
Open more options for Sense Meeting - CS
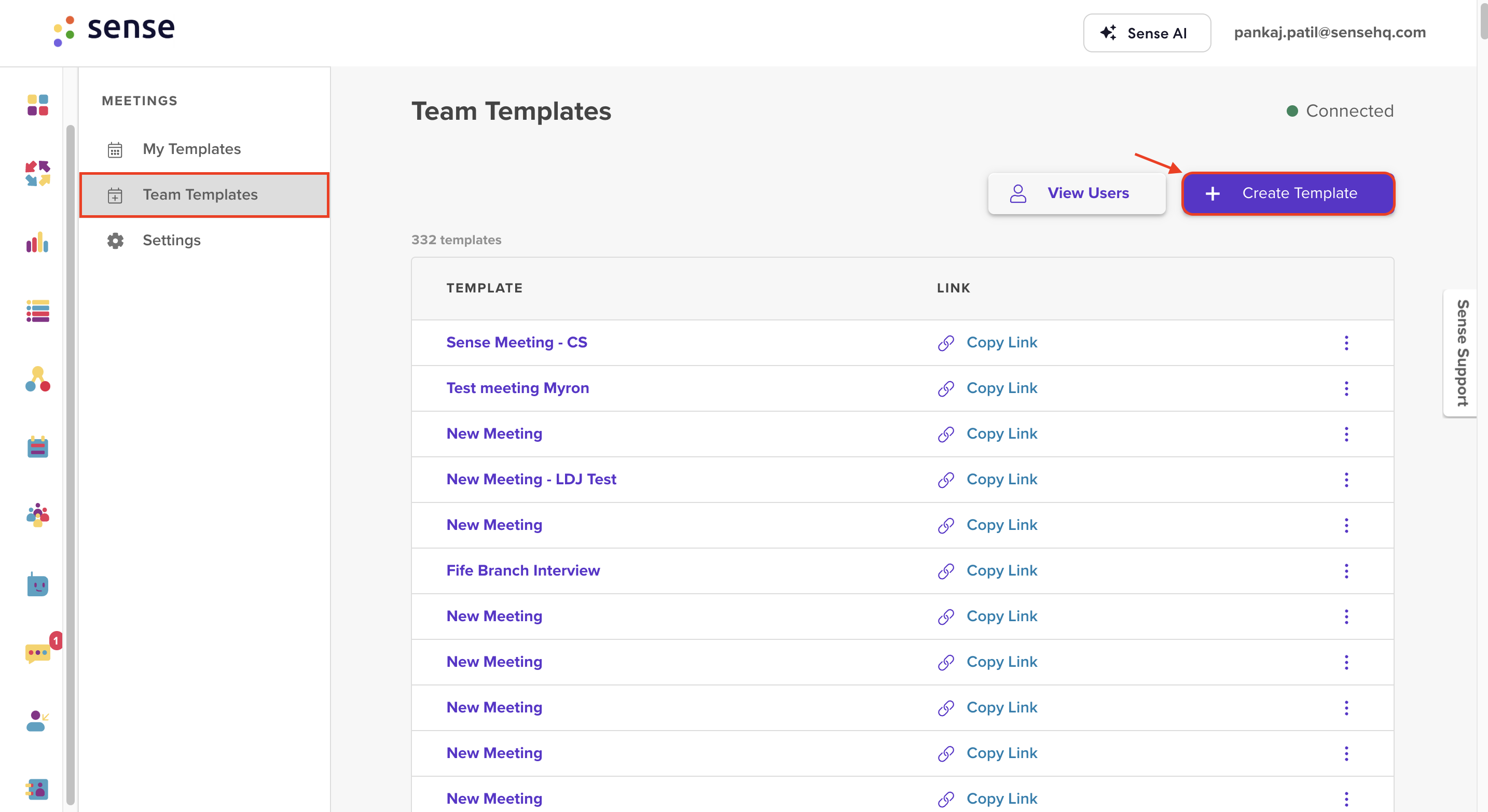pos(1346,343)
